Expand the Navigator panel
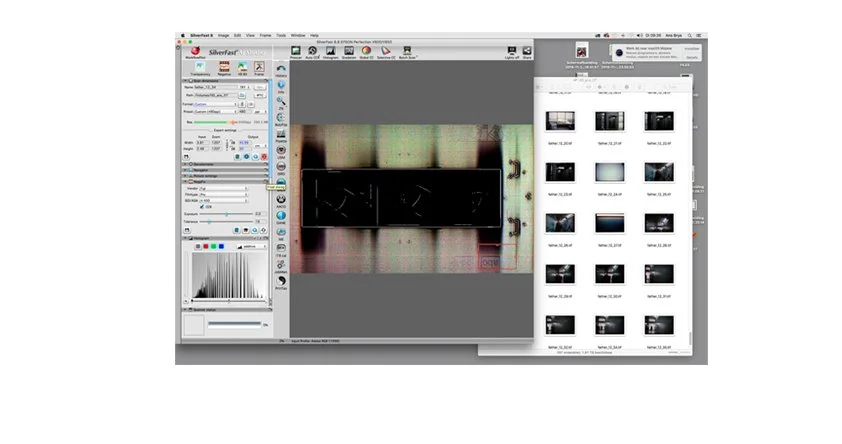Viewport: 842px width, 444px height. [186, 170]
